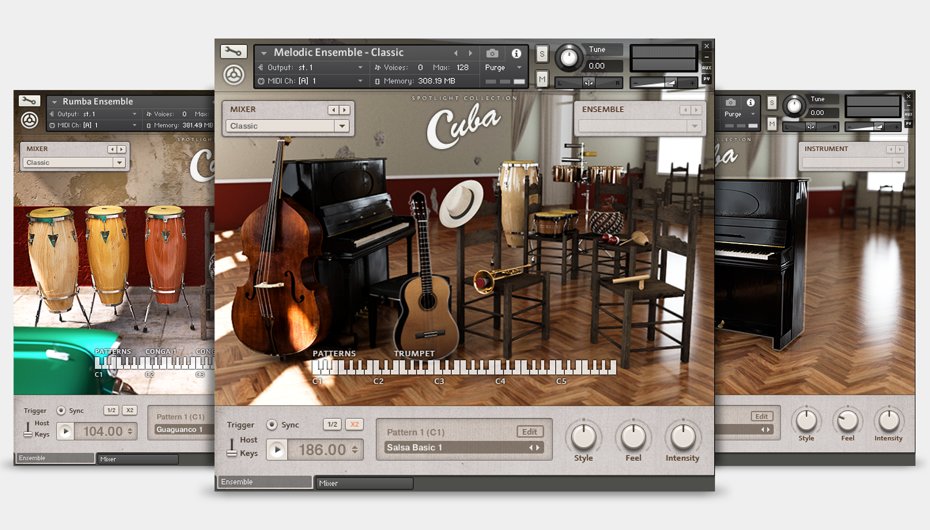Enable the Sync radio button in center window
The height and width of the screenshot is (530, 930).
click(x=271, y=425)
